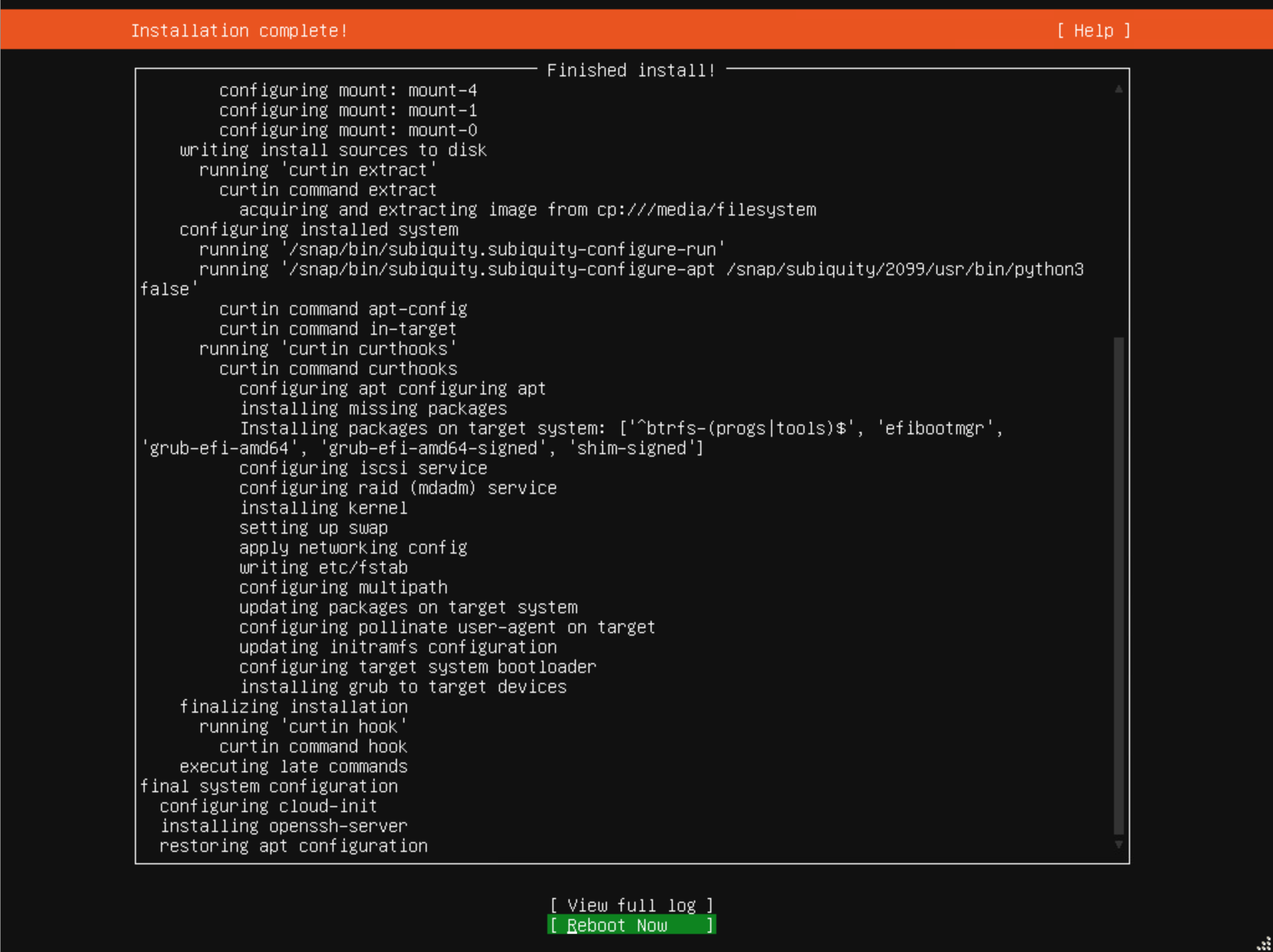
Task: Click the 'final system configuration' log entry
Action: (269, 786)
